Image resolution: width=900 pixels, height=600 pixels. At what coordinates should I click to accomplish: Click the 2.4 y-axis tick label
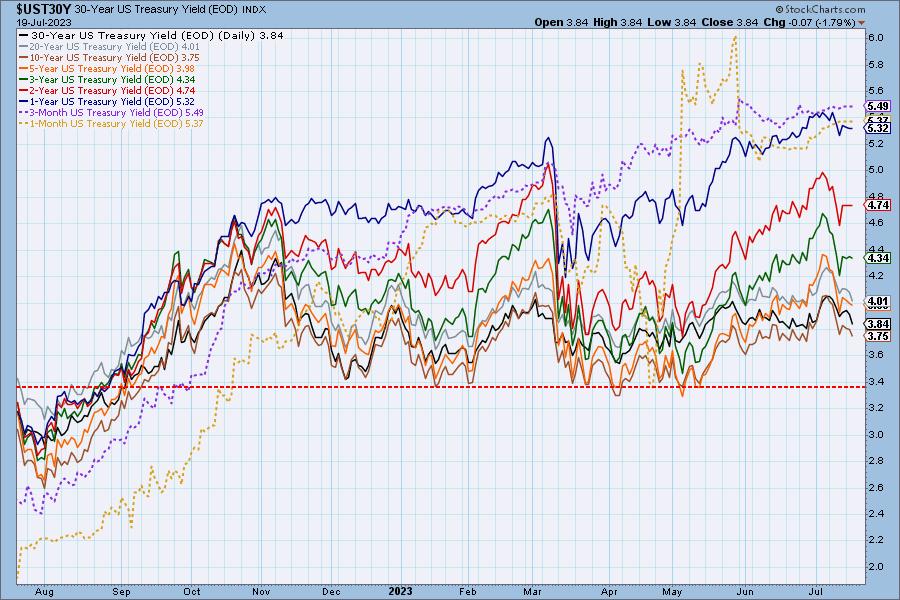coord(876,514)
